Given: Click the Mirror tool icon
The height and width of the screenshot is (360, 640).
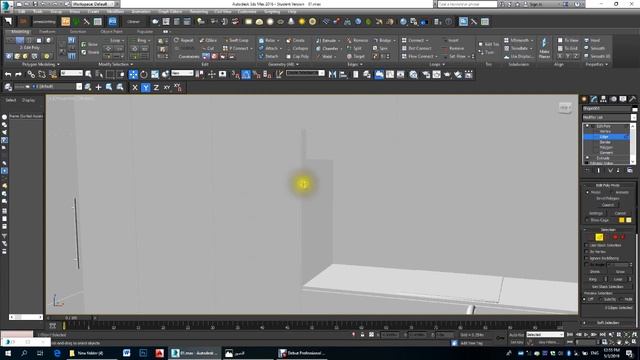Looking at the screenshot, I should tap(332, 74).
